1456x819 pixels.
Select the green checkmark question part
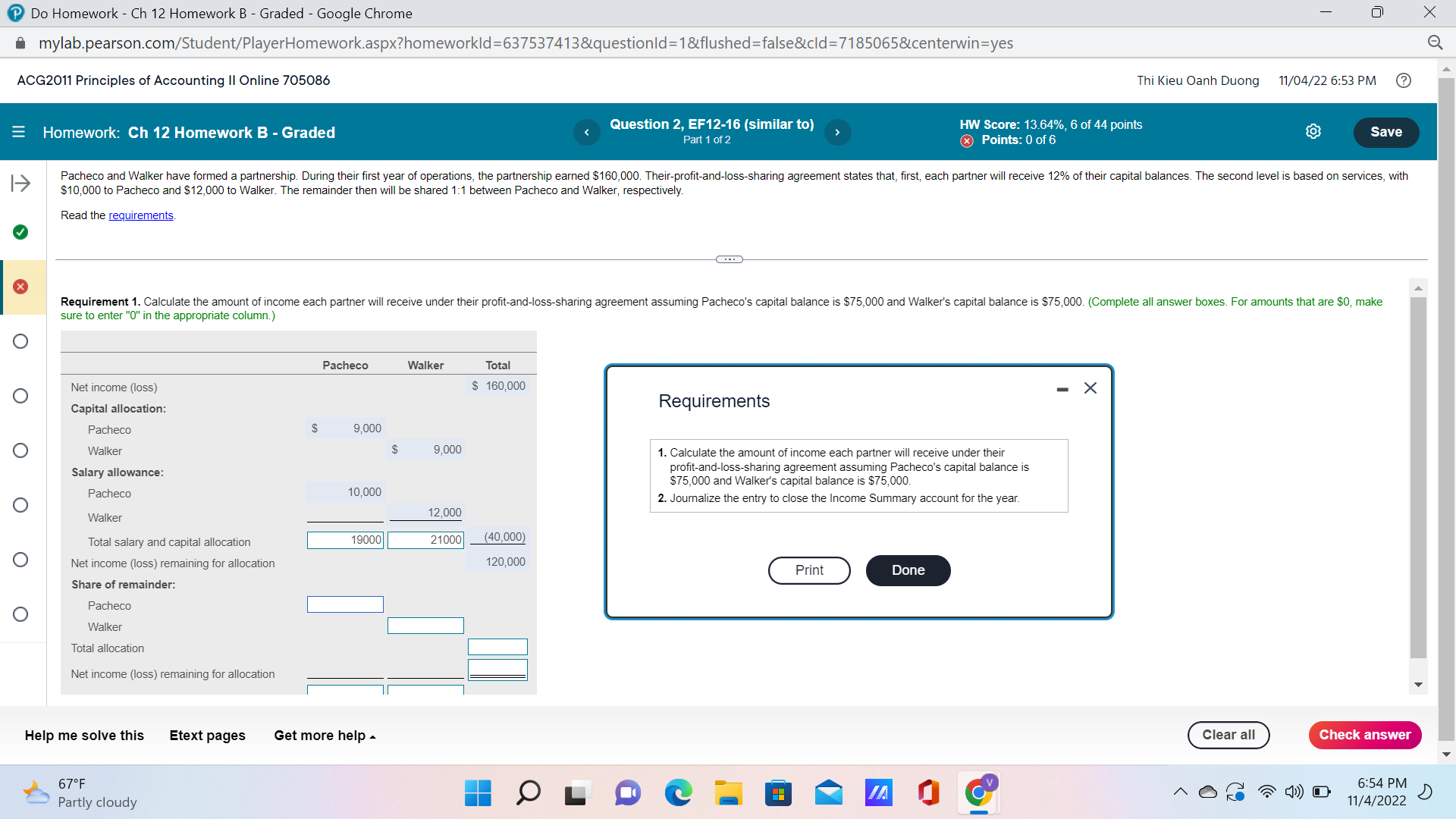[x=20, y=232]
